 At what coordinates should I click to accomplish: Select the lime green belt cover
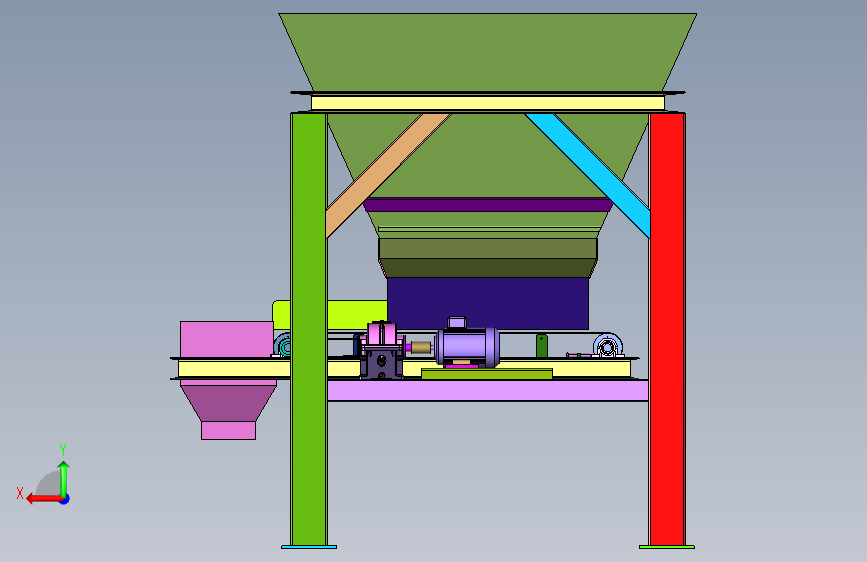pos(357,315)
